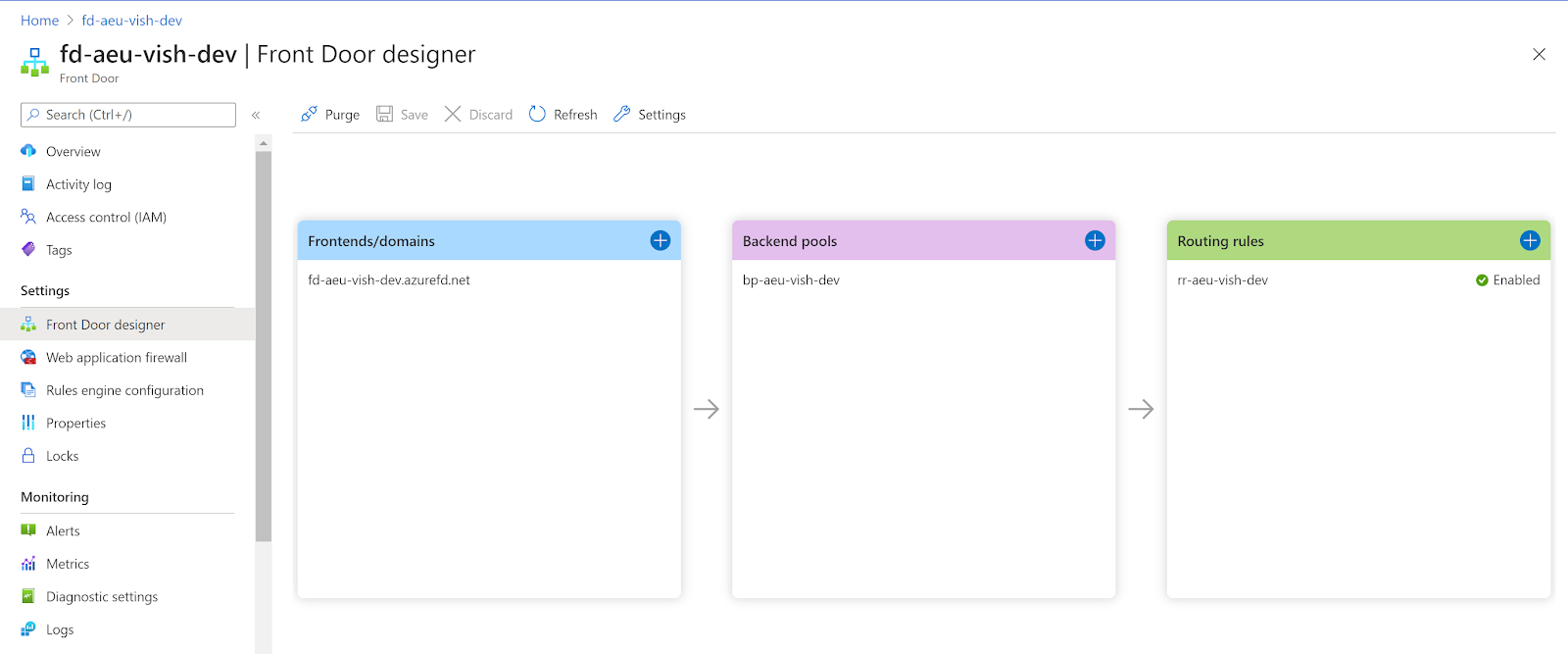The image size is (1568, 654).
Task: Click the Locks padlock icon
Action: click(28, 455)
